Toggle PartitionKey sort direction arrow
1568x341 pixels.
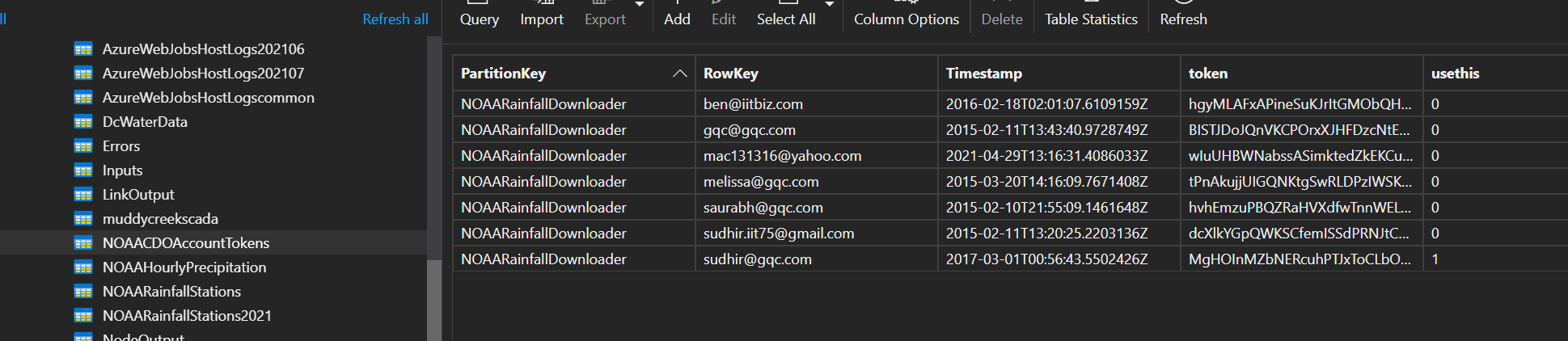(680, 74)
